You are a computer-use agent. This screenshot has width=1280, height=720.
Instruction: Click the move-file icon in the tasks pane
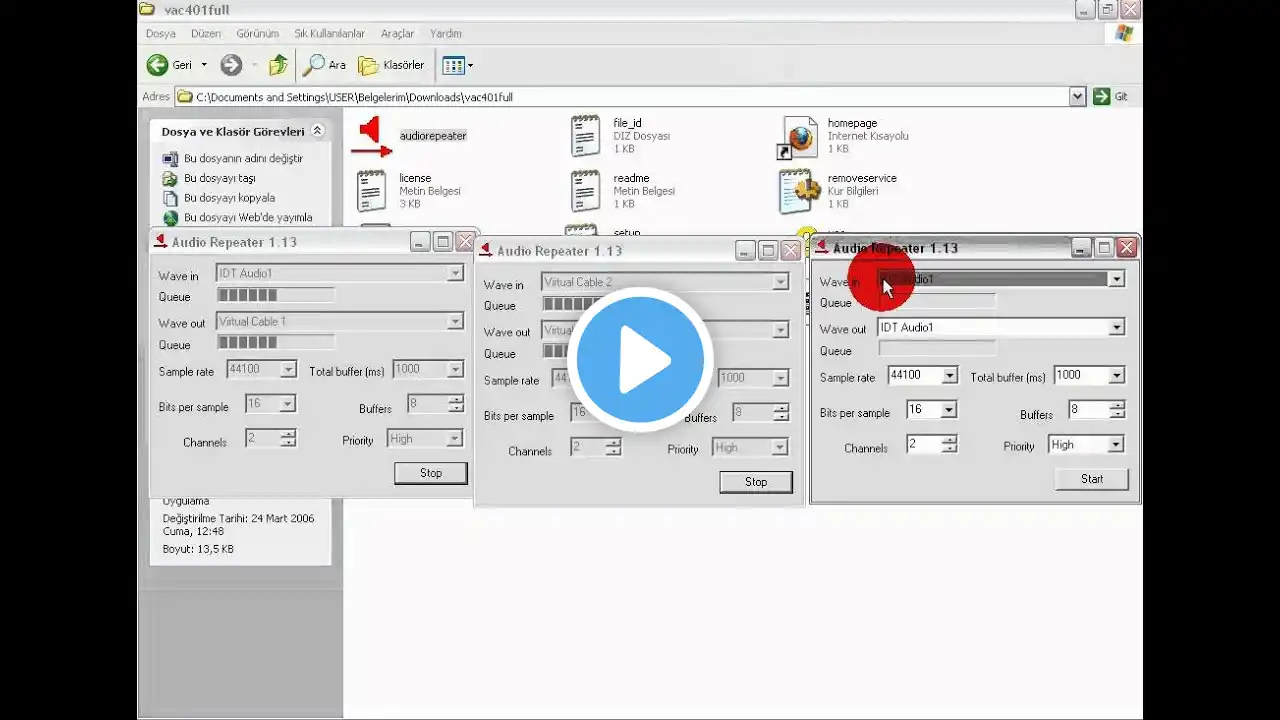[x=170, y=178]
